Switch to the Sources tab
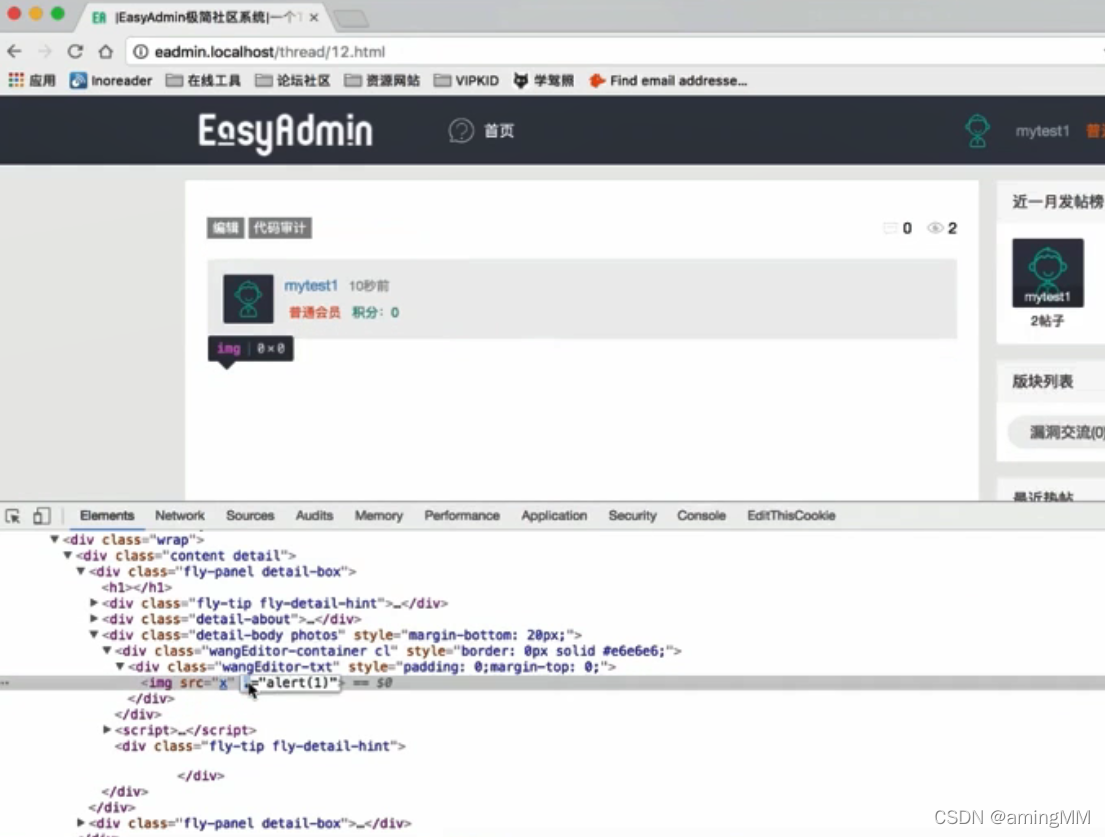Image resolution: width=1105 pixels, height=837 pixels. pos(250,516)
